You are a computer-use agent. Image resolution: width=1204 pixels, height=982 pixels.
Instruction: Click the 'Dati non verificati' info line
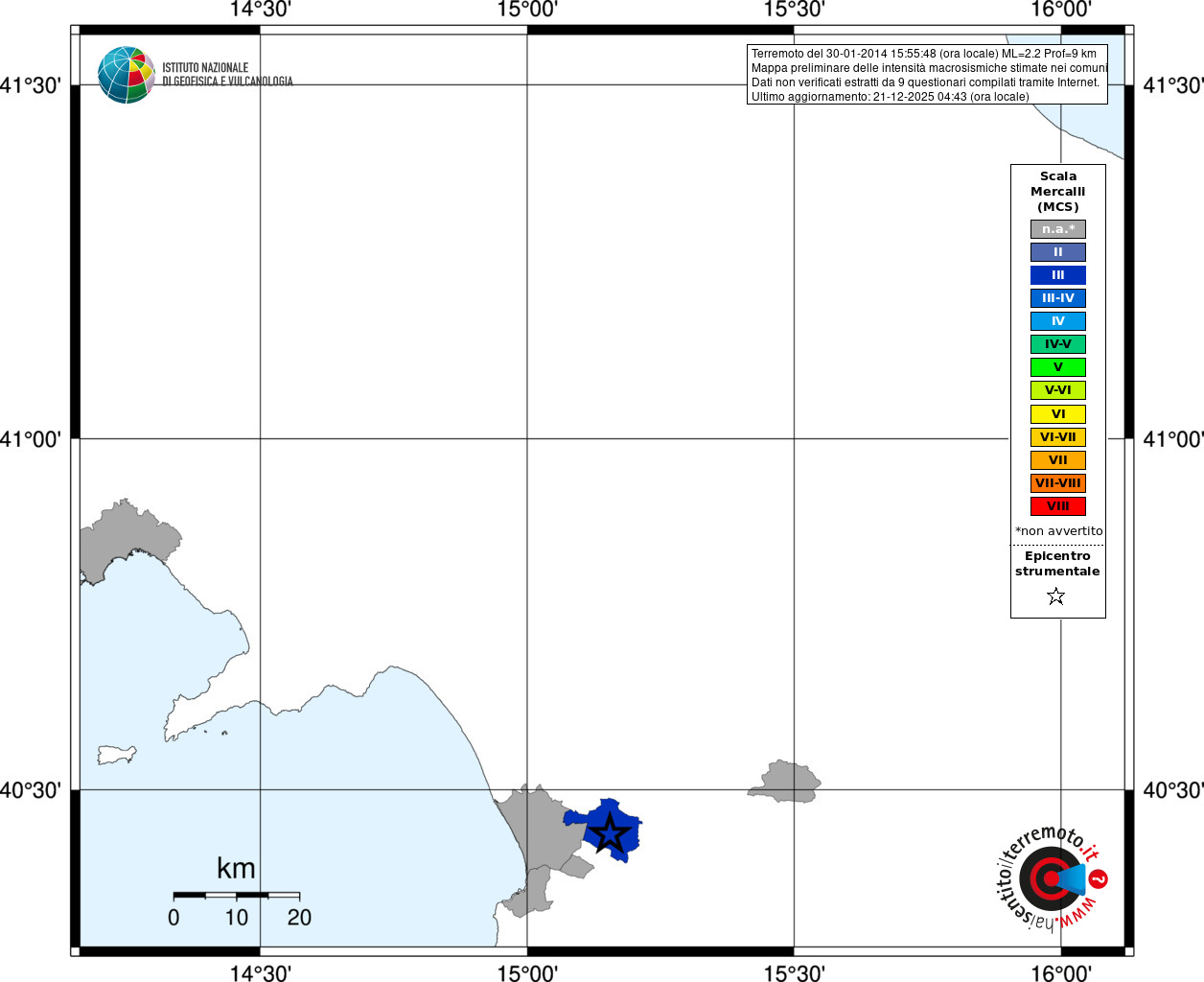pos(925,82)
